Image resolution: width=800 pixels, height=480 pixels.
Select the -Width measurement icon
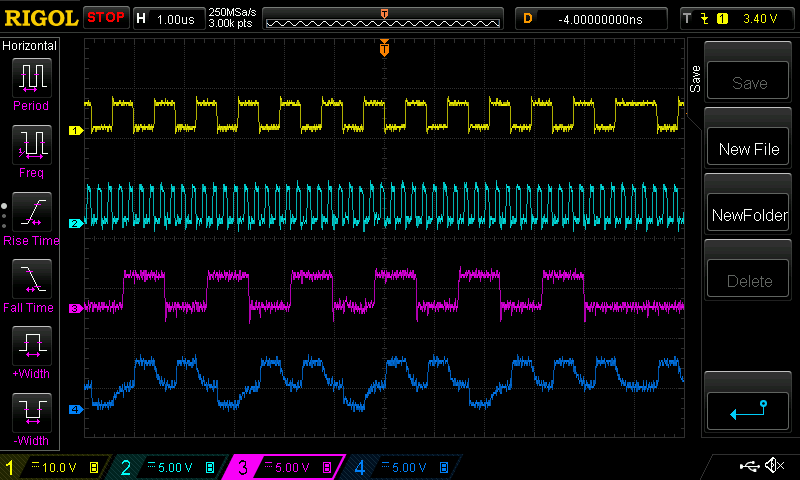[32, 412]
